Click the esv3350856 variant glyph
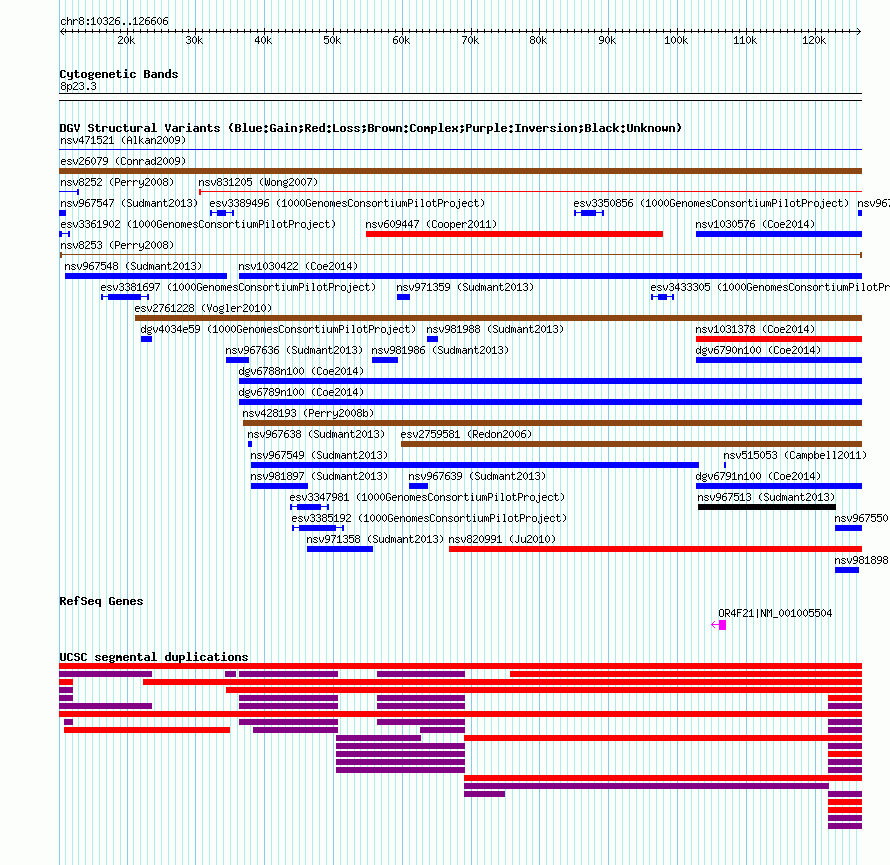 click(x=589, y=213)
